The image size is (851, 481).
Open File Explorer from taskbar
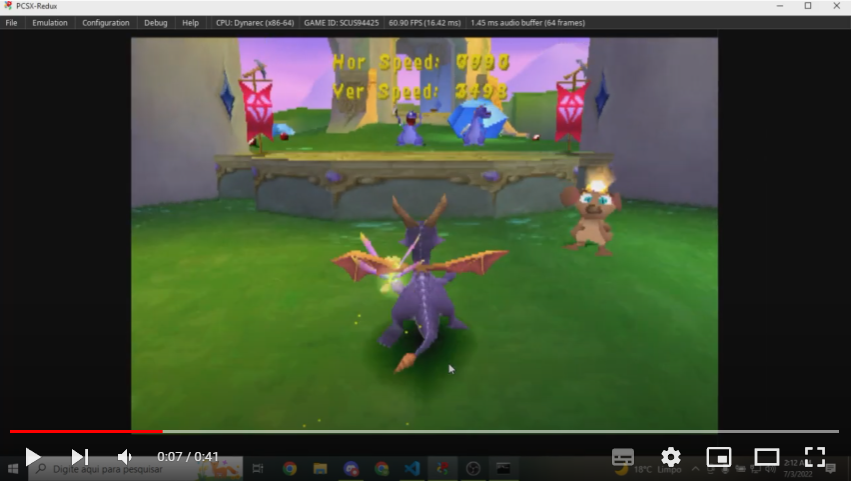(320, 469)
